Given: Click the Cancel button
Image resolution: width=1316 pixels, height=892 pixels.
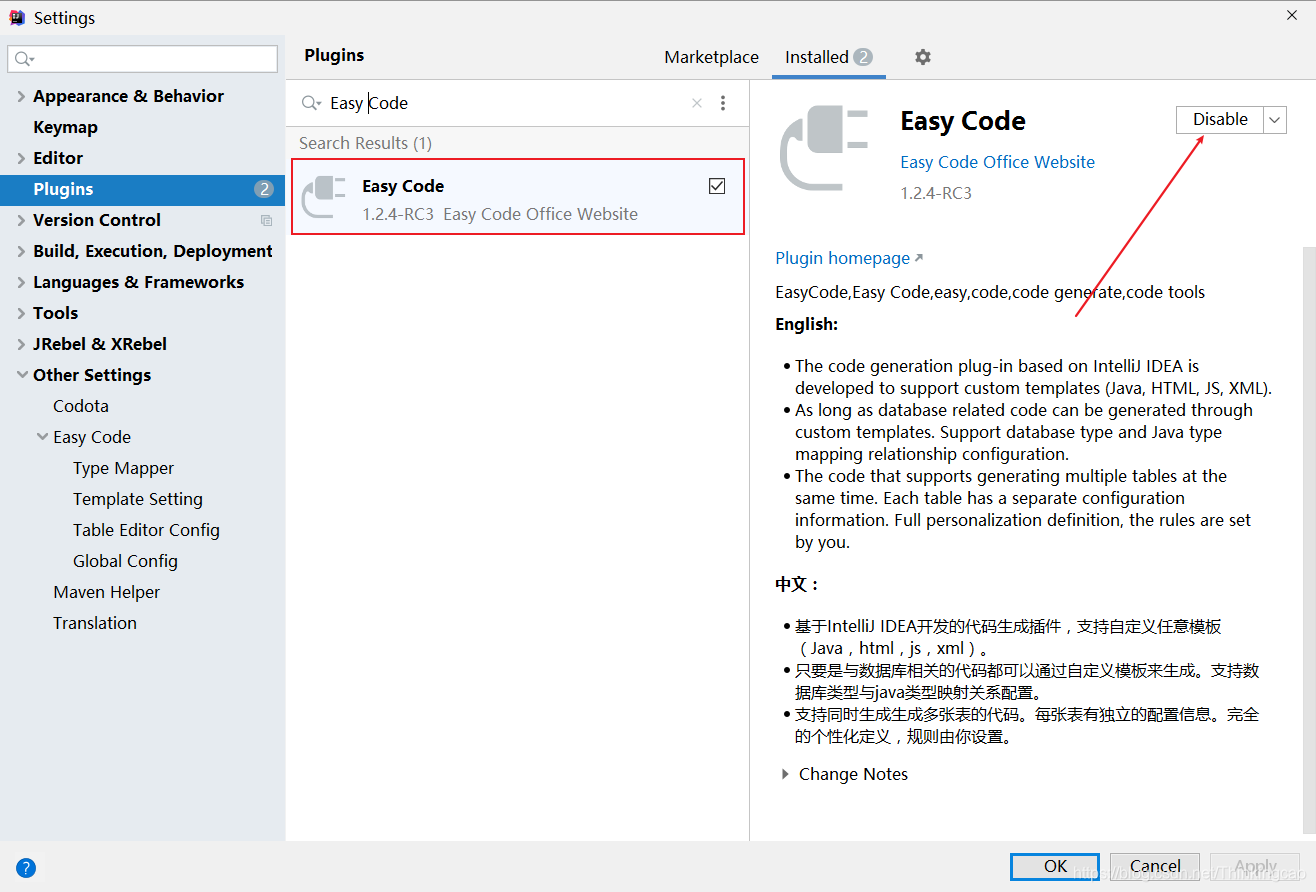Looking at the screenshot, I should click(1155, 867).
